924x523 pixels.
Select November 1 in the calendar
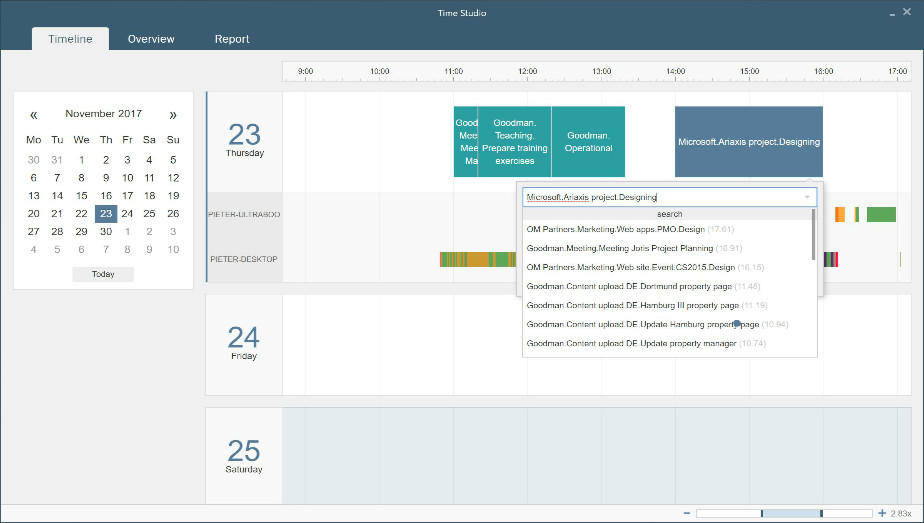(x=81, y=160)
